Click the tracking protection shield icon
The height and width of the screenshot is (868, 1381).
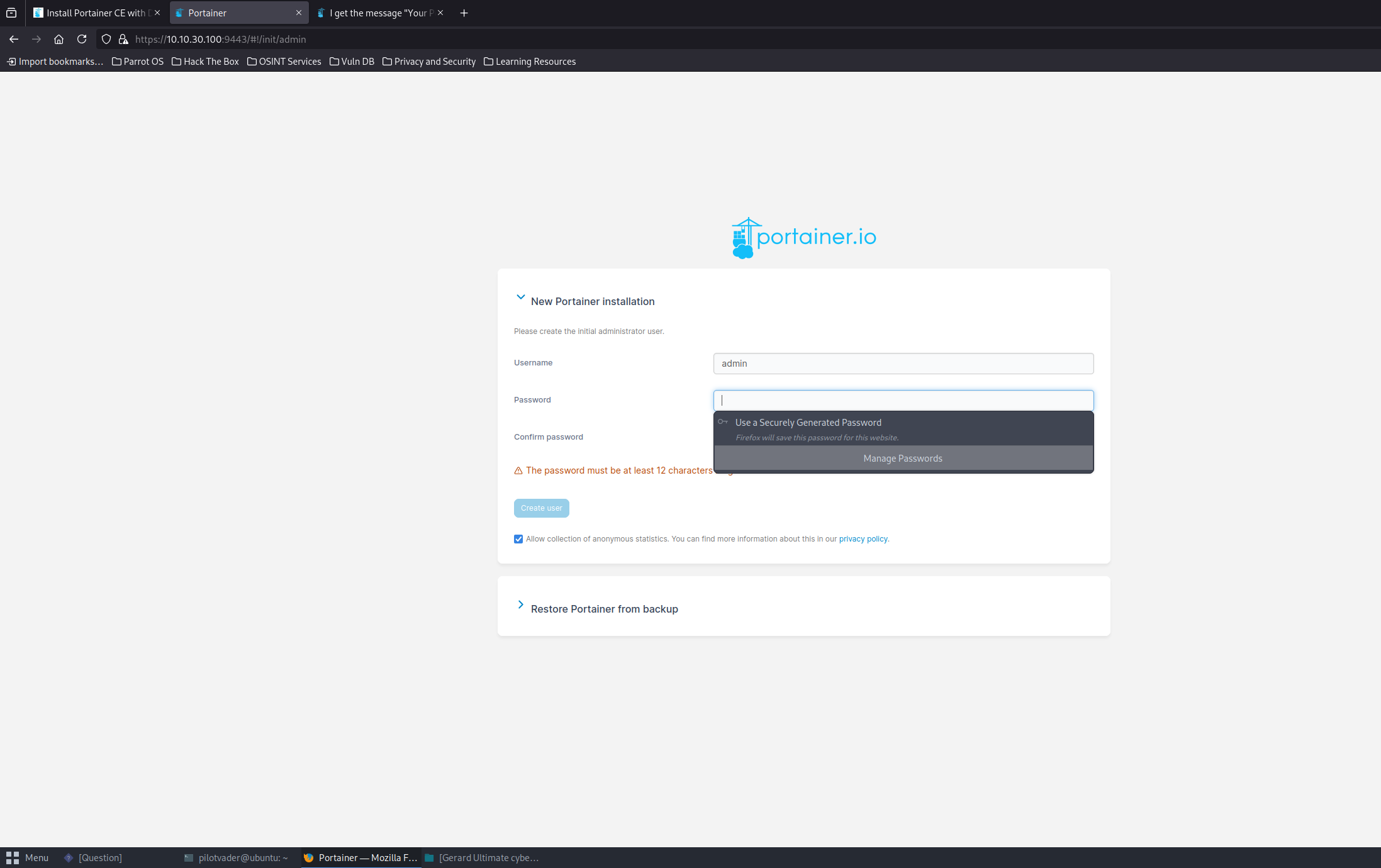tap(106, 39)
